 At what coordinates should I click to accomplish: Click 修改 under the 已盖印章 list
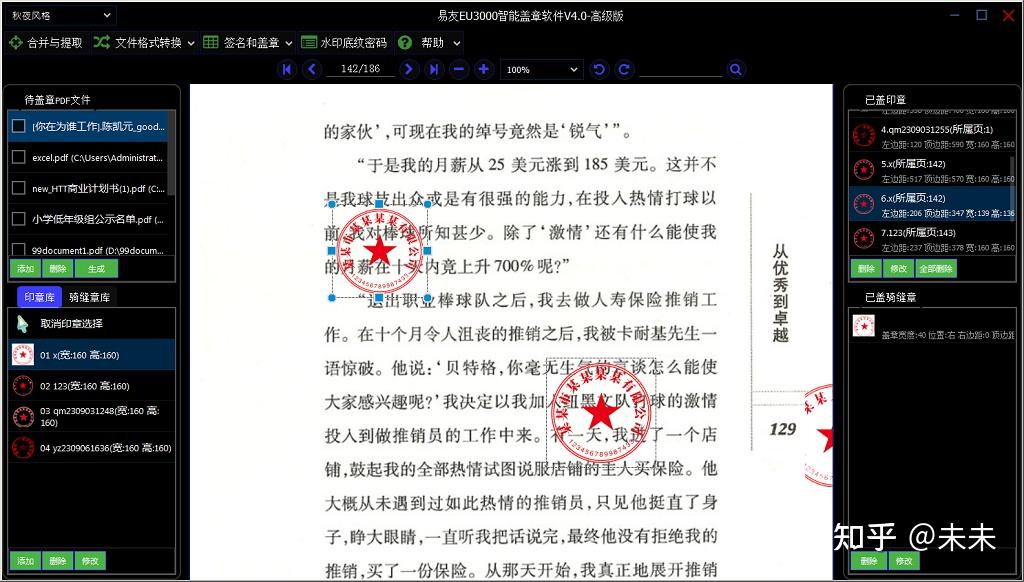(x=899, y=268)
